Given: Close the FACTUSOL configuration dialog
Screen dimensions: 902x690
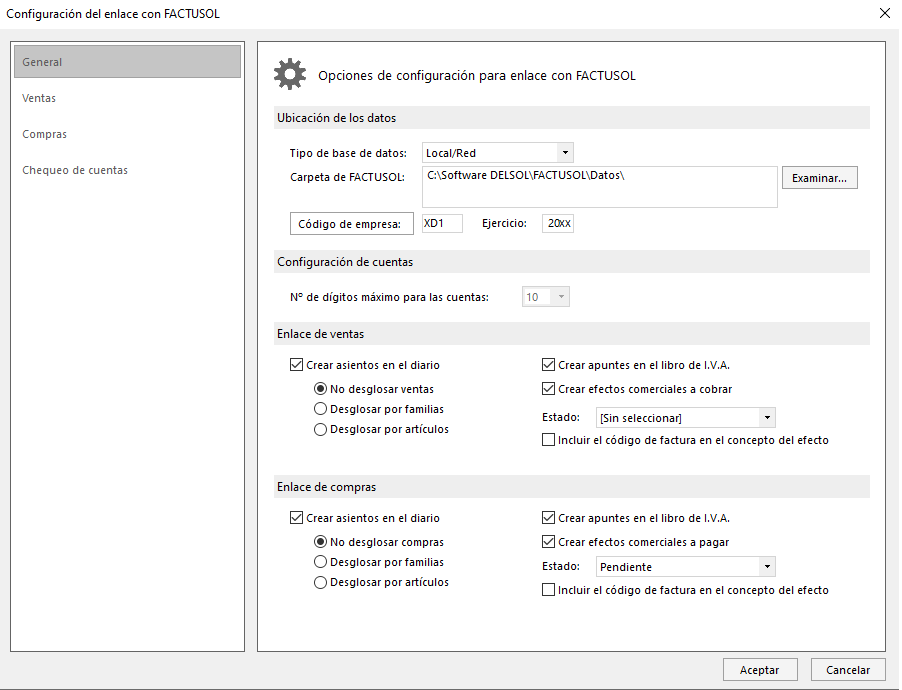Looking at the screenshot, I should coord(885,13).
